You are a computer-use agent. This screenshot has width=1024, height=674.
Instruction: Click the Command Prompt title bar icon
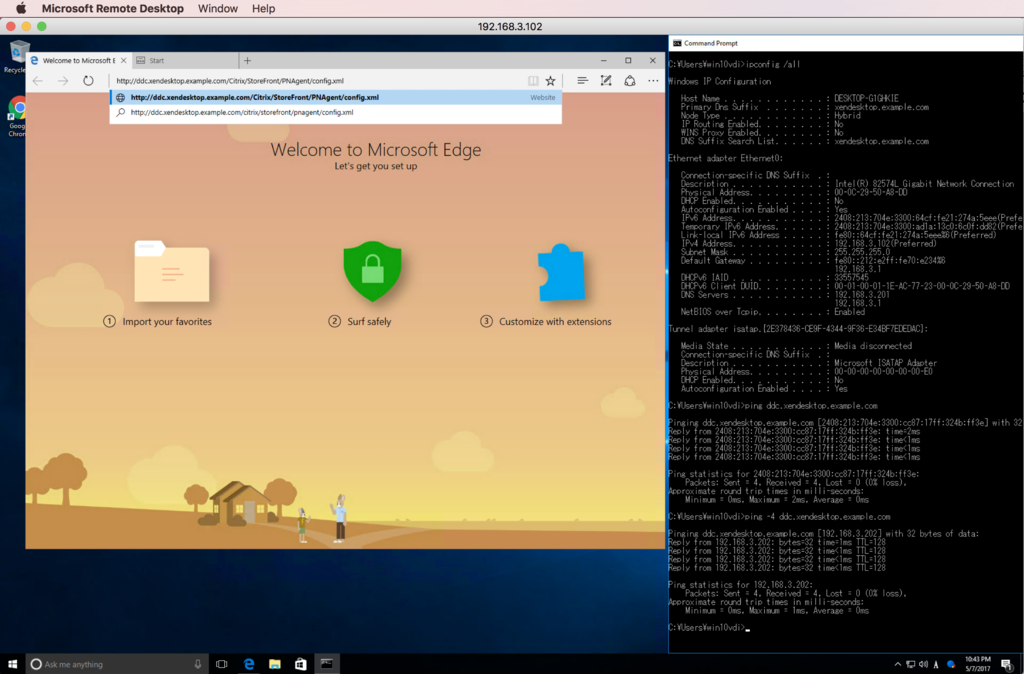[677, 43]
